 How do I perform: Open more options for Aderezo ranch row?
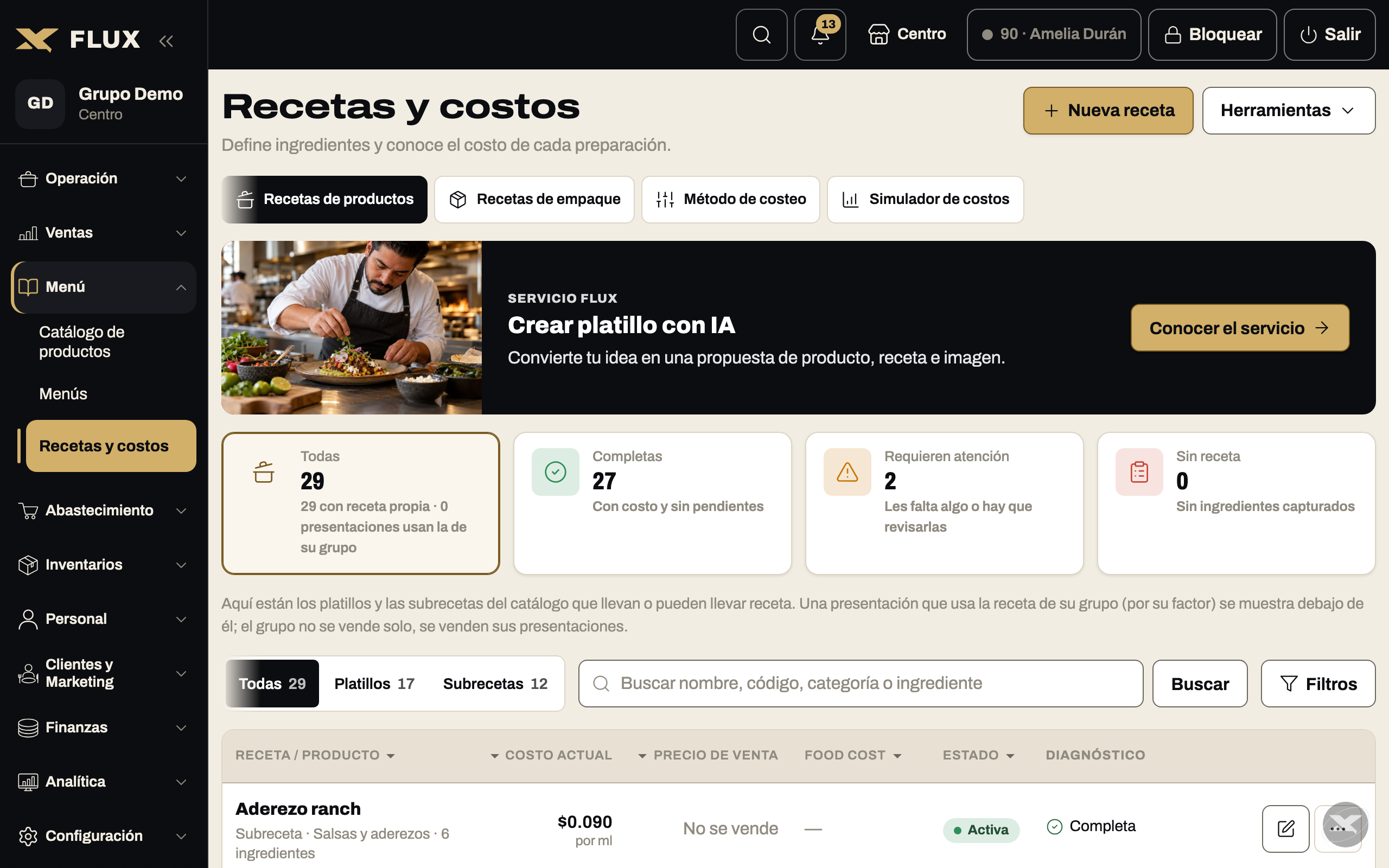tap(1337, 828)
